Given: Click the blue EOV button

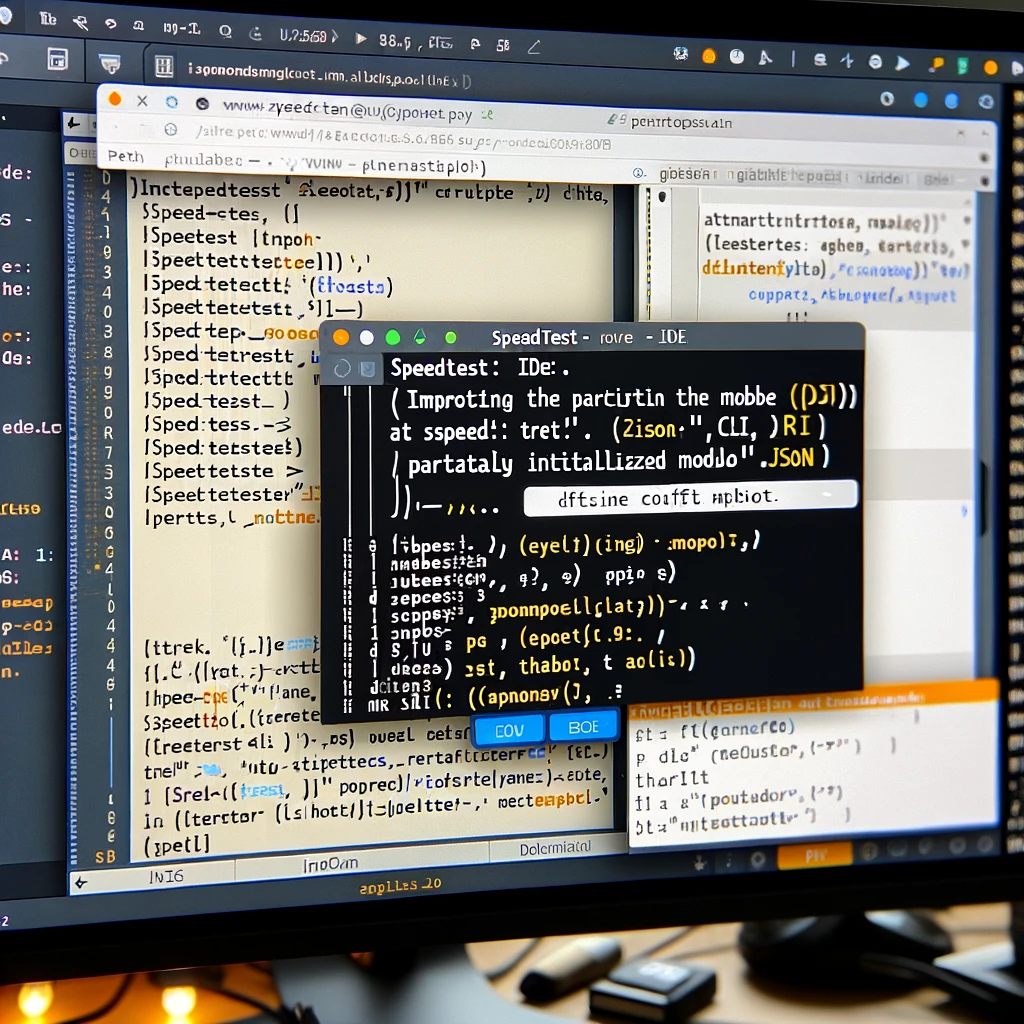Looking at the screenshot, I should point(508,730).
